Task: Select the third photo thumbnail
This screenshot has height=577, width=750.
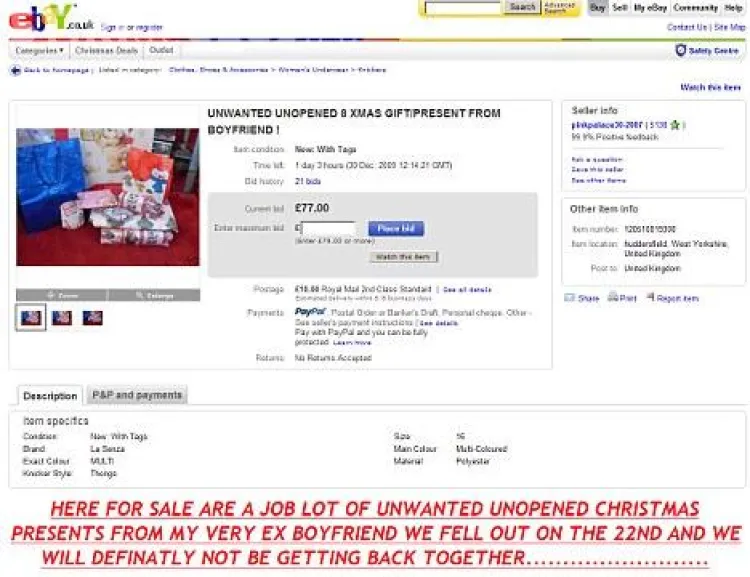Action: tap(92, 318)
